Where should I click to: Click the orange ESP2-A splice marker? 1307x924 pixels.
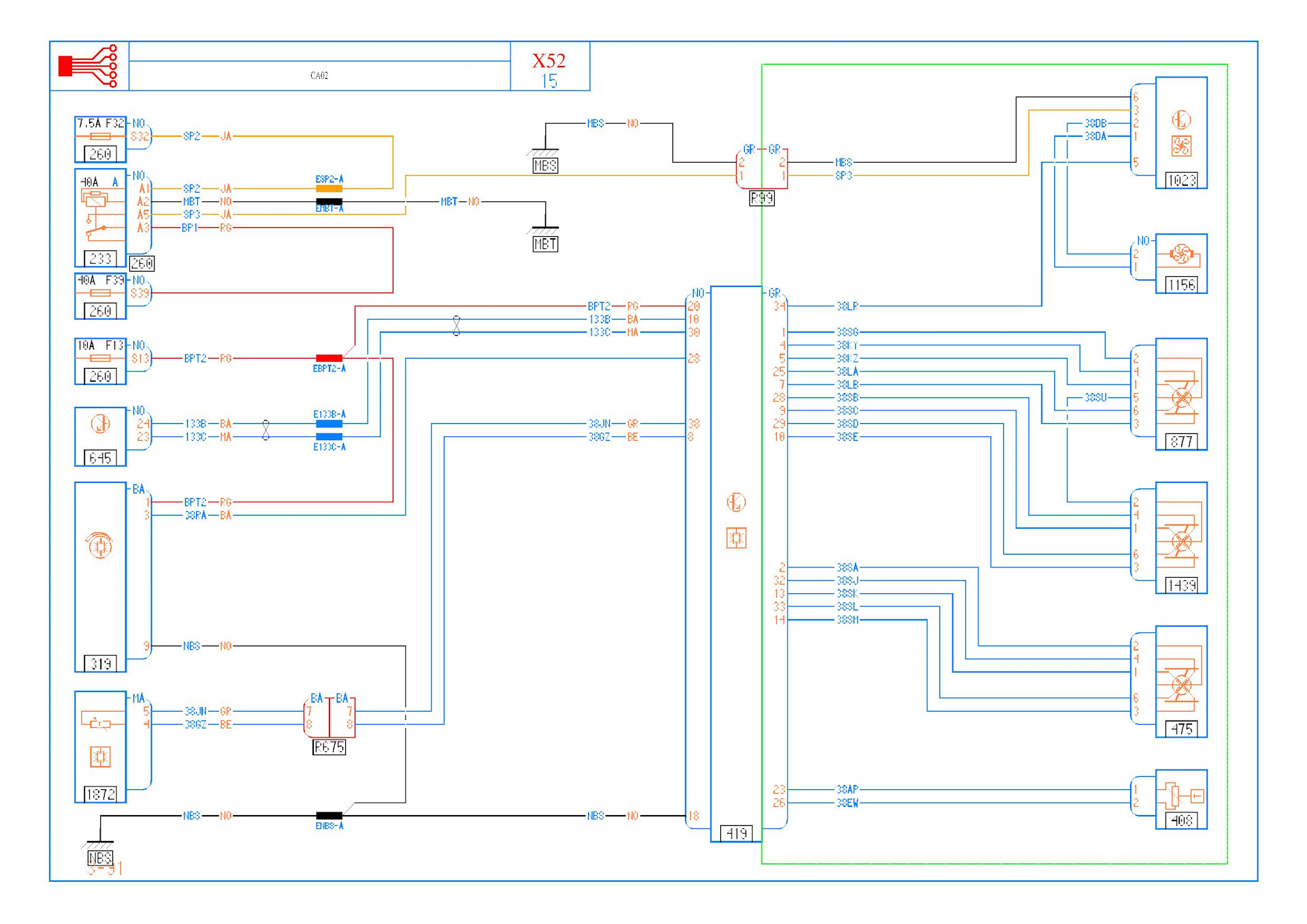329,188
